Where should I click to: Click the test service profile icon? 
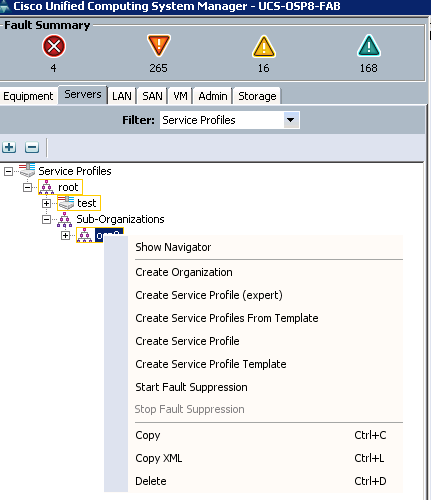coord(66,203)
